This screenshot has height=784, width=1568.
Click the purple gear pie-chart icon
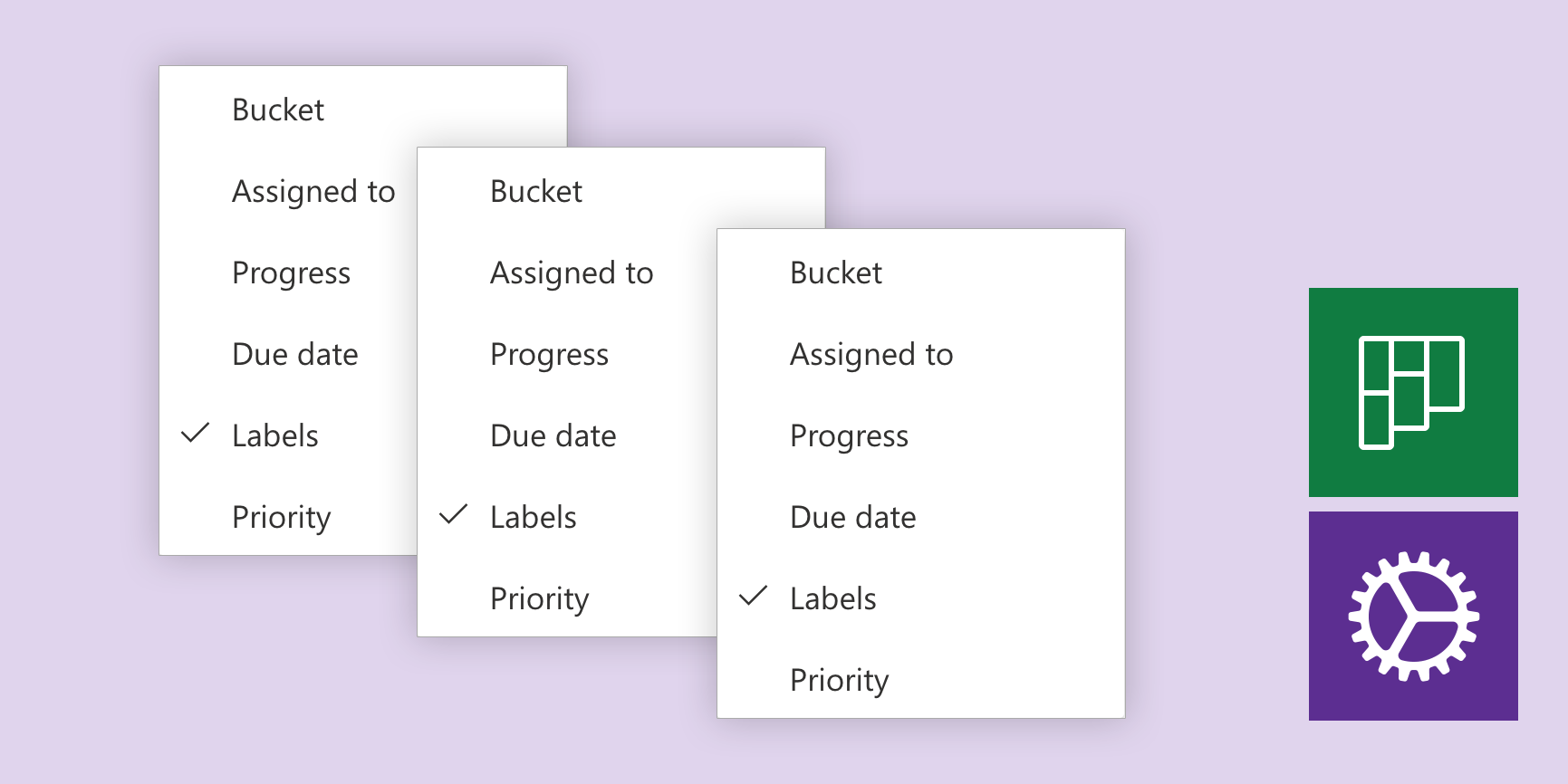pyautogui.click(x=1412, y=616)
